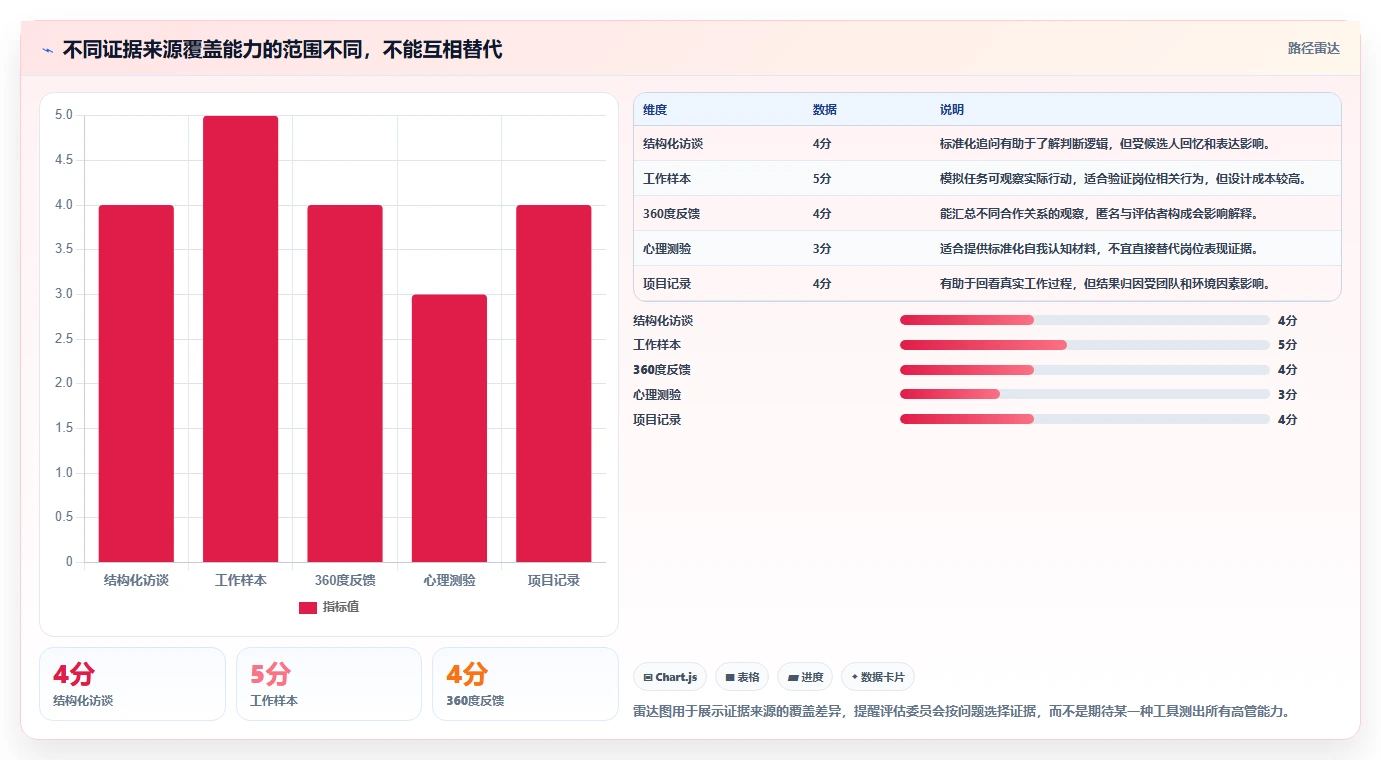Click the 结构化访谈 progress bar
Image resolution: width=1381 pixels, height=760 pixels.
[1084, 320]
